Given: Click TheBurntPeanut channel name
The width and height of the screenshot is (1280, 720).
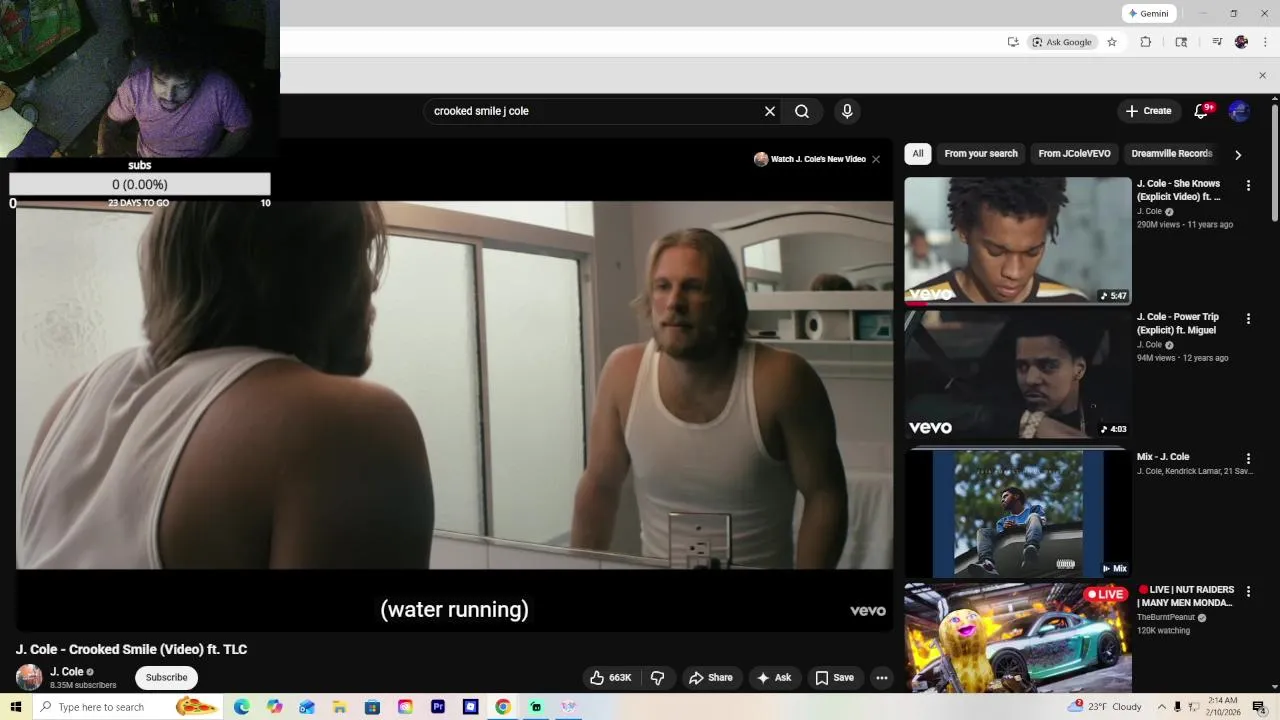Looking at the screenshot, I should tap(1166, 618).
